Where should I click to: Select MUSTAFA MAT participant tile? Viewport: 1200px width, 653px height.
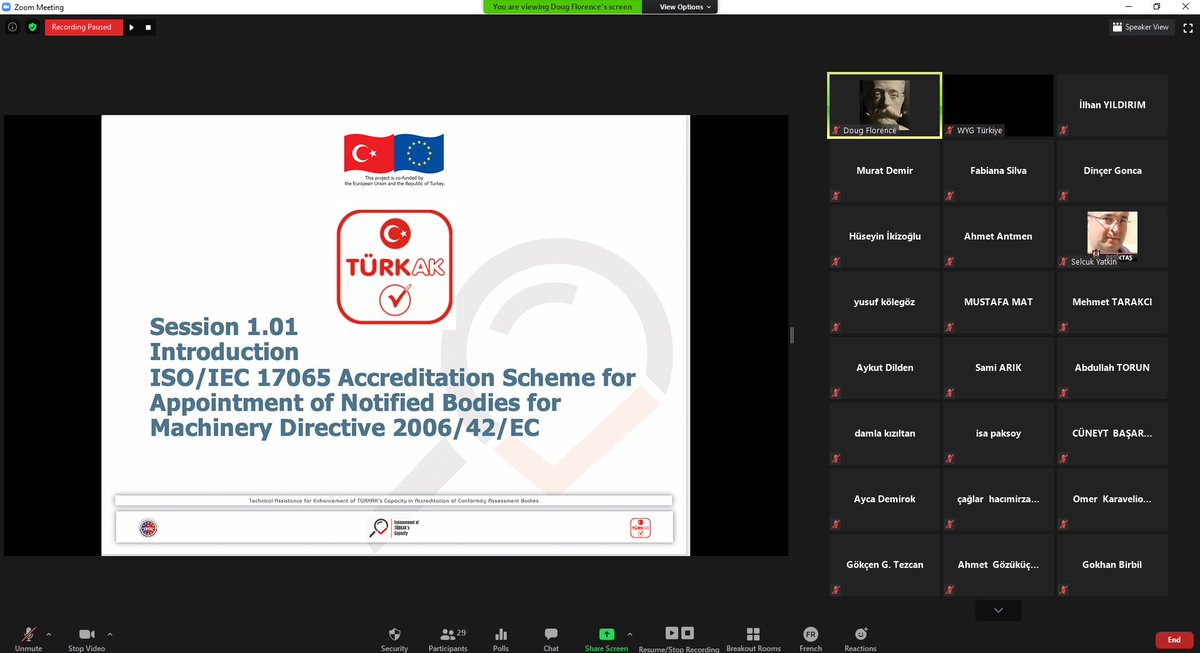[998, 302]
